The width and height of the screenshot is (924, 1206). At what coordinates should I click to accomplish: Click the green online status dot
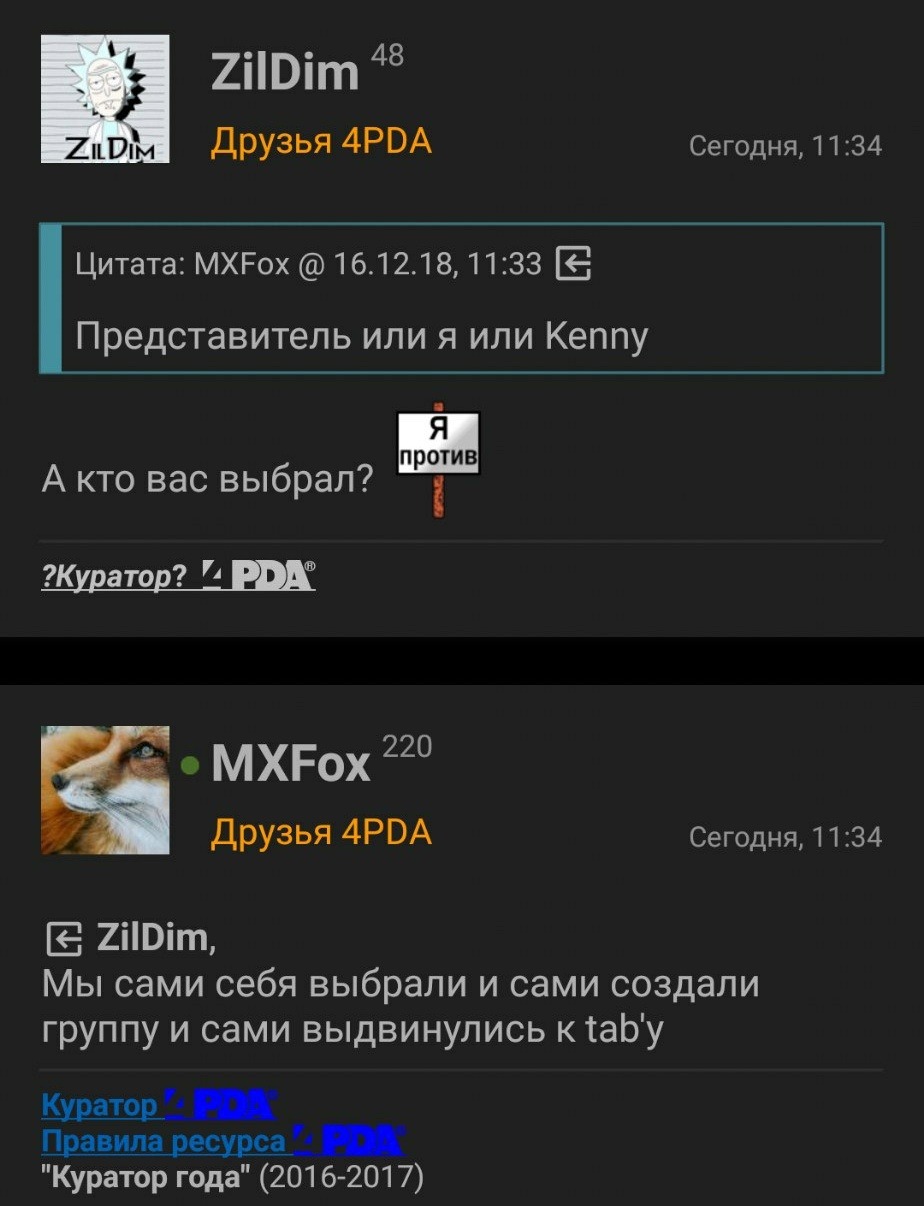190,767
